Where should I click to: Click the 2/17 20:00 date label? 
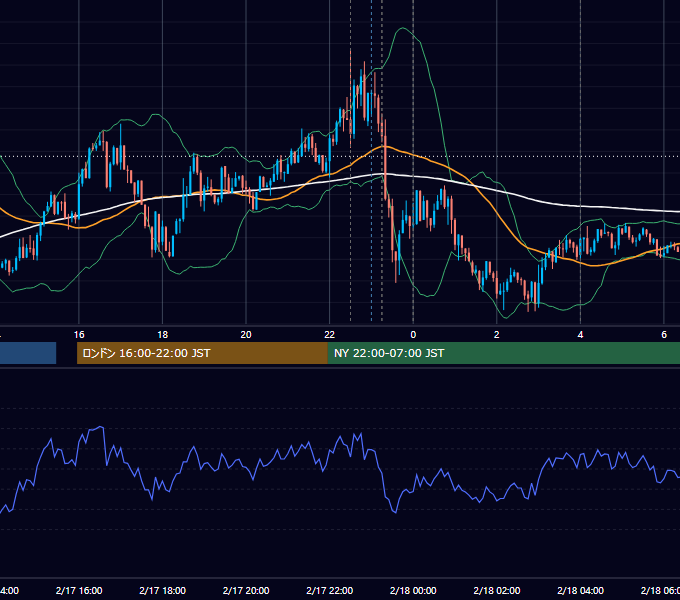246,590
